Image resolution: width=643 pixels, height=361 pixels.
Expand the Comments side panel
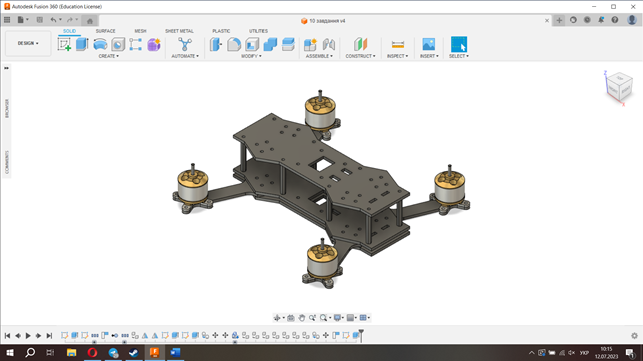coord(7,162)
